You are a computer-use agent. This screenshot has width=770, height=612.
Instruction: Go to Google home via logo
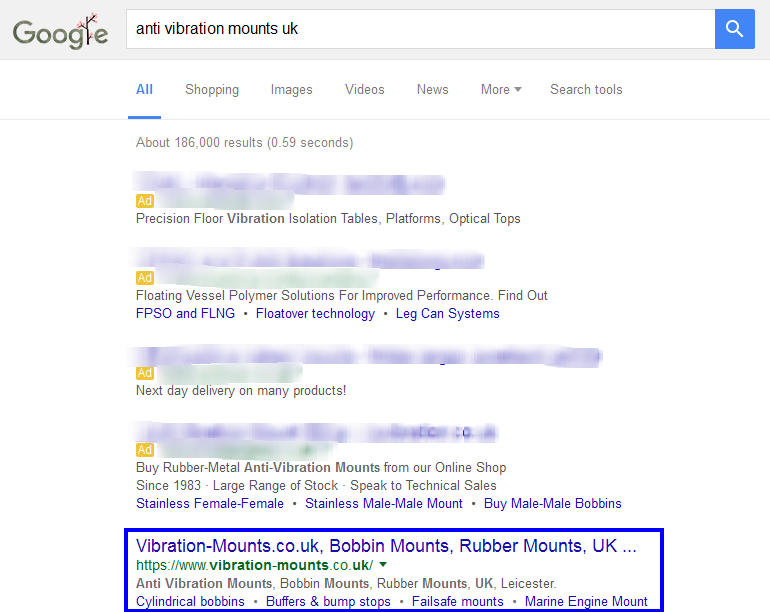pos(60,32)
